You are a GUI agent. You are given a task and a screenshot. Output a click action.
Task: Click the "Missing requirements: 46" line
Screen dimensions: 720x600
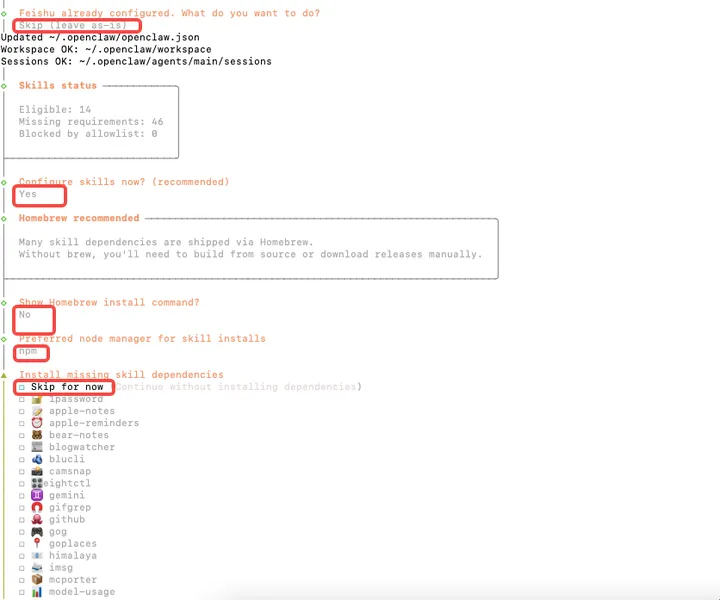(x=91, y=122)
